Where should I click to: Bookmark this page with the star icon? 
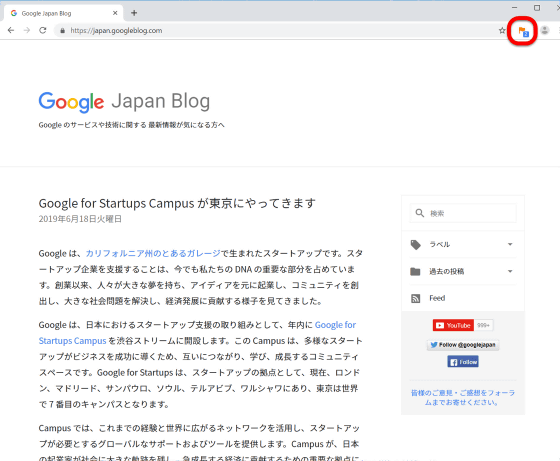coord(502,31)
